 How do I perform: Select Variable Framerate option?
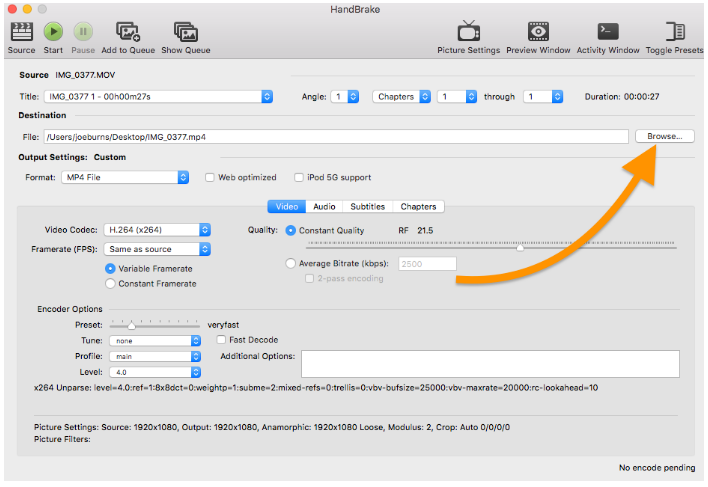110,269
